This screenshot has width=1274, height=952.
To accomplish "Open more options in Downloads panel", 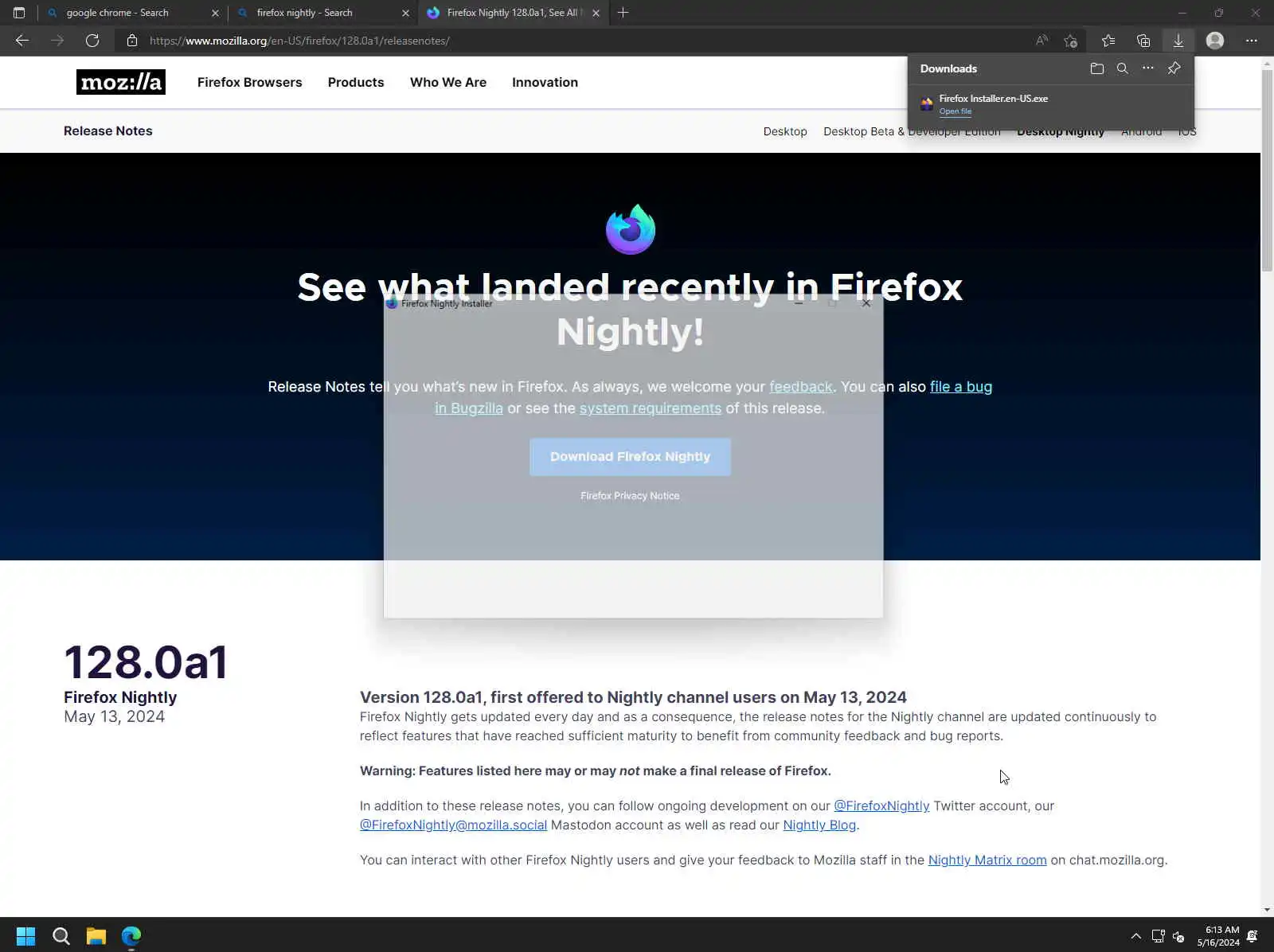I will click(1148, 68).
